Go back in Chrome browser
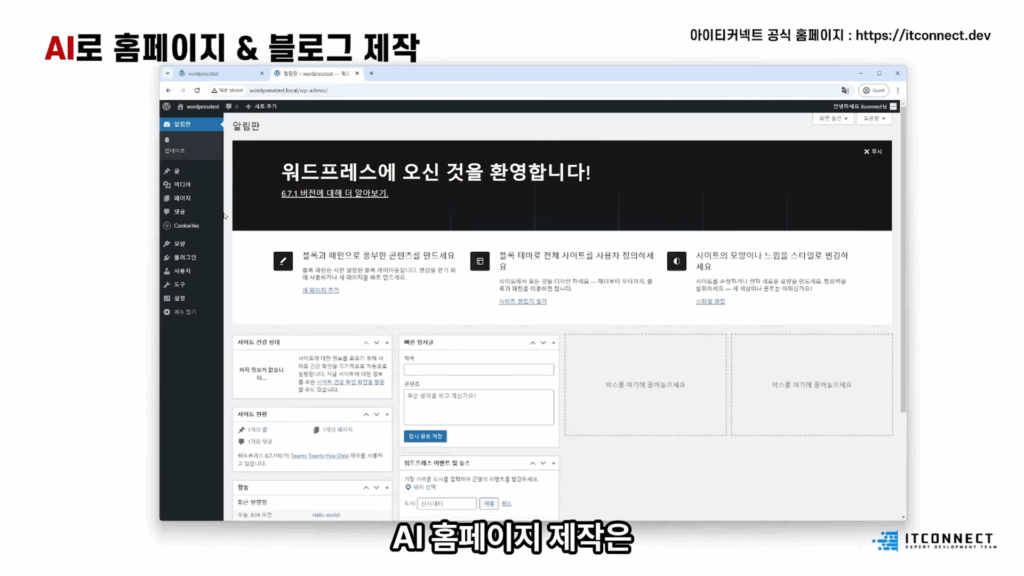The image size is (1024, 576). click(x=168, y=91)
